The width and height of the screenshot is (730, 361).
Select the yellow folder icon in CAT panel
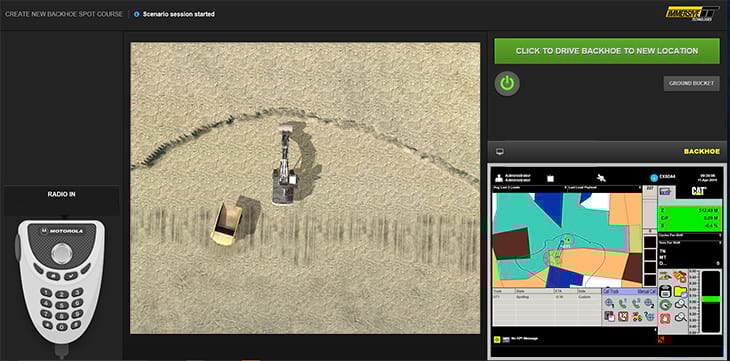[681, 292]
